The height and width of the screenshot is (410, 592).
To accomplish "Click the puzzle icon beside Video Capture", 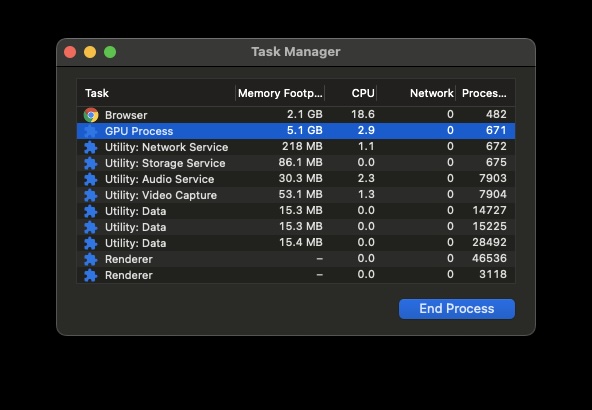I will pos(91,195).
